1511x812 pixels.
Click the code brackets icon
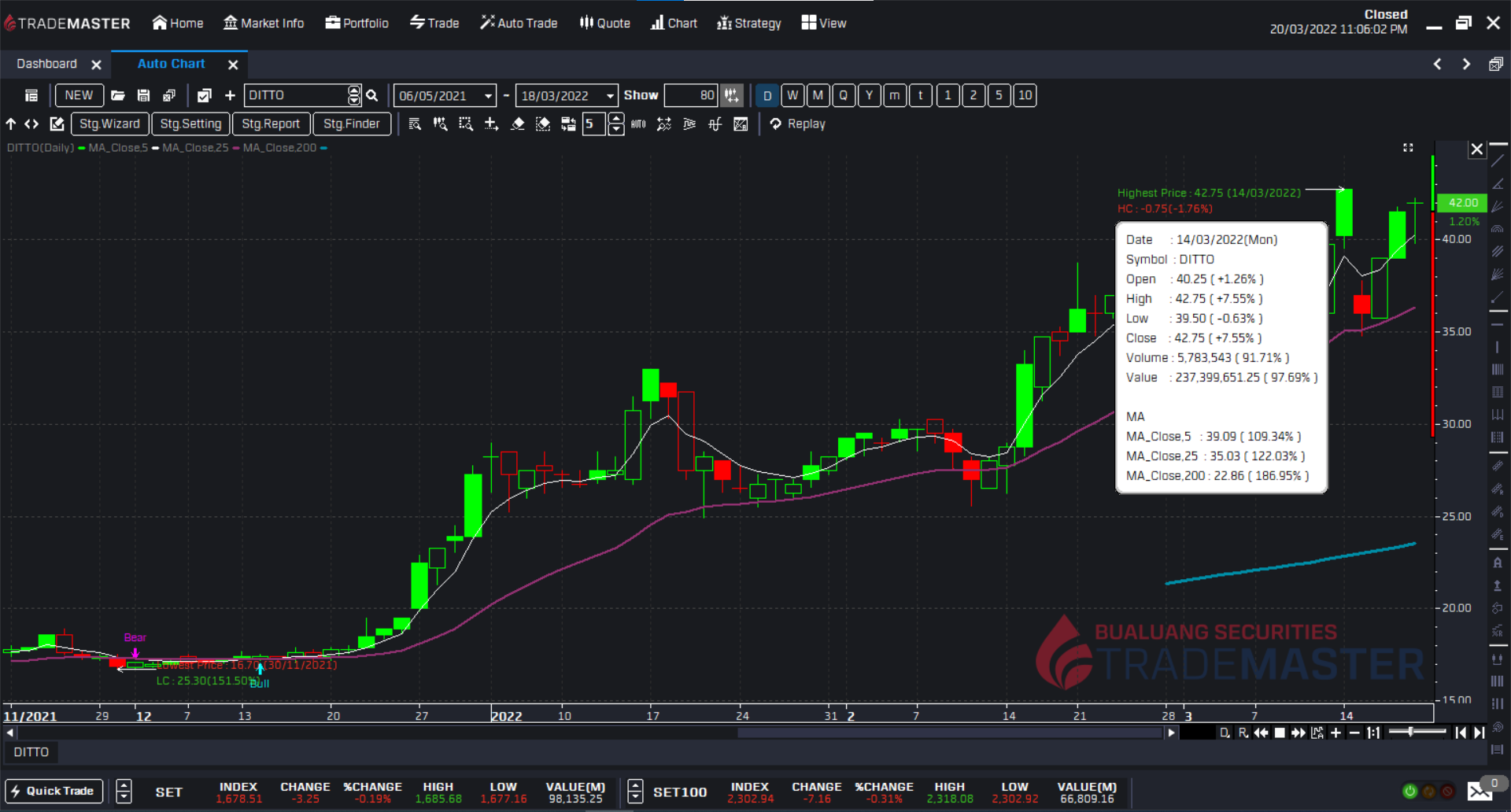31,124
